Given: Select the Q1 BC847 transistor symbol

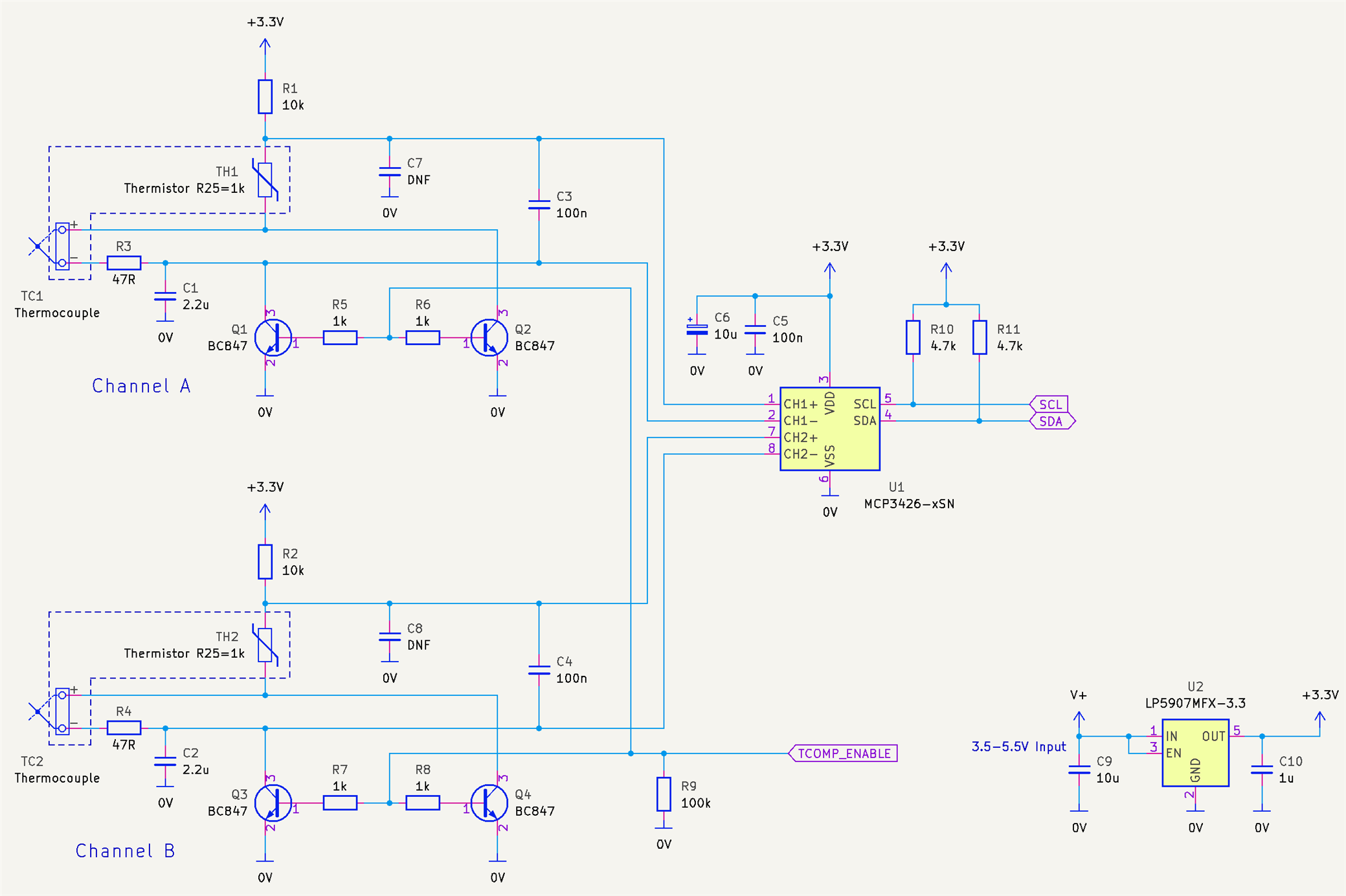Looking at the screenshot, I should (273, 337).
